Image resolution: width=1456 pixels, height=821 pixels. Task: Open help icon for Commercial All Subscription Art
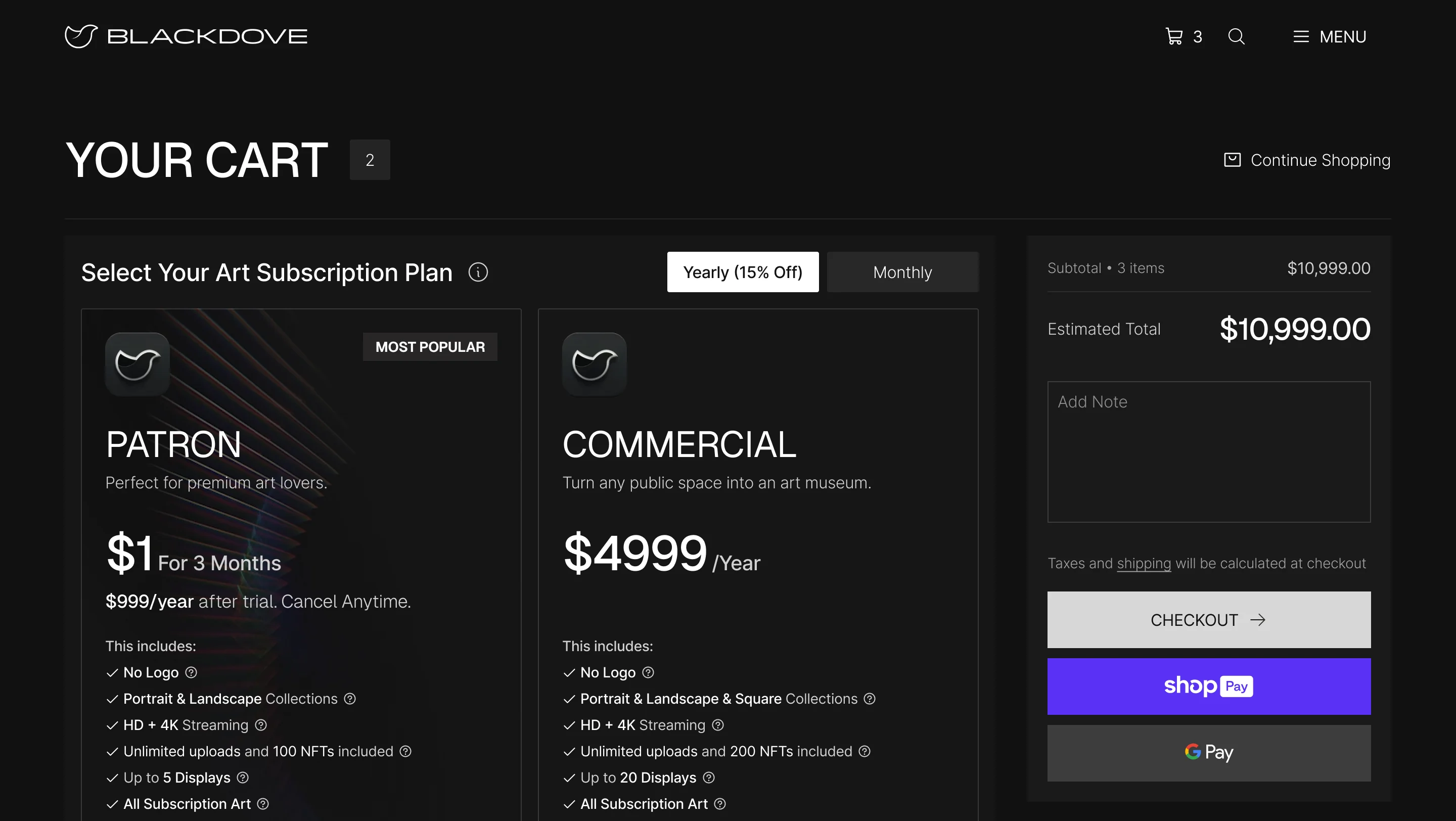pos(720,804)
